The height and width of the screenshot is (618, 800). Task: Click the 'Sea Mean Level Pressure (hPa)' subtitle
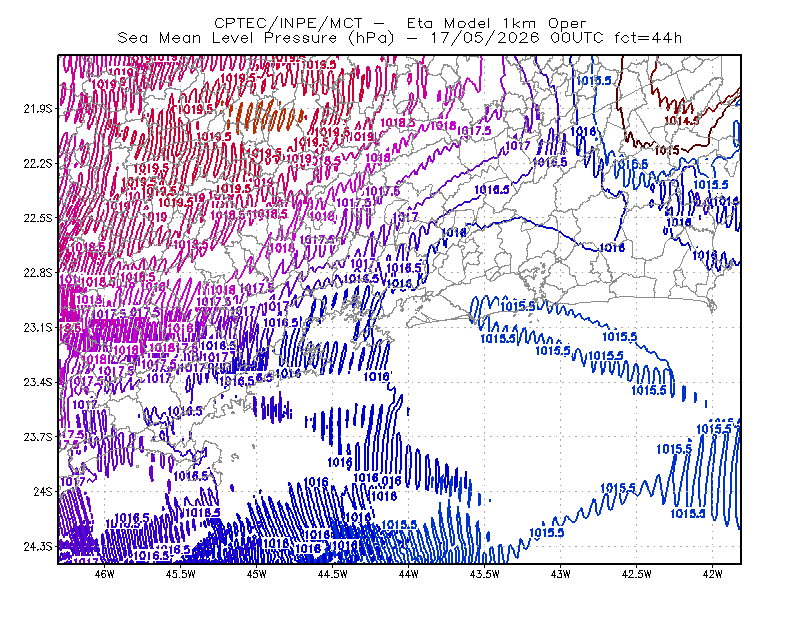point(256,38)
